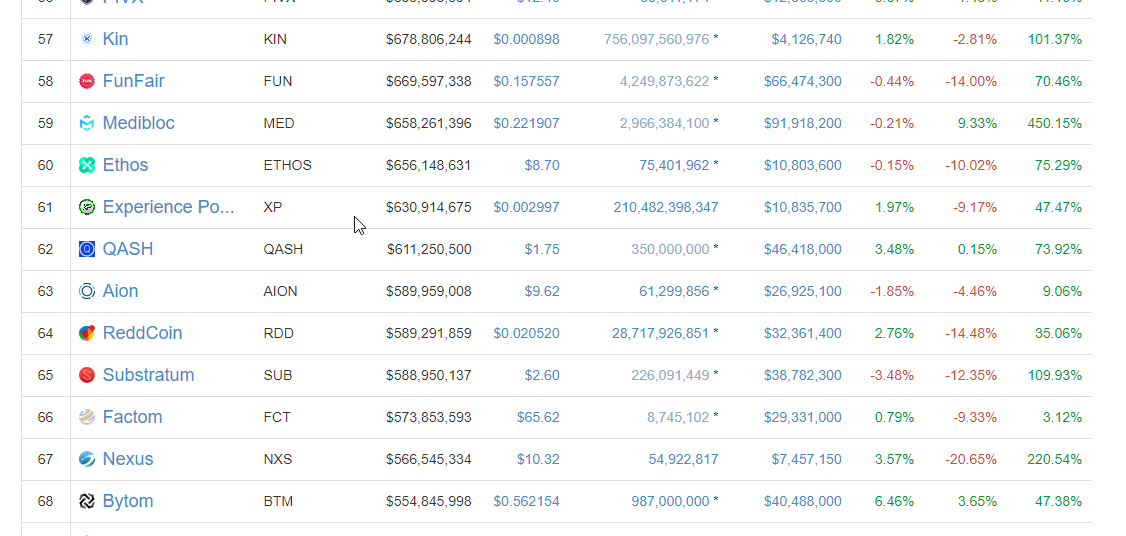Open the Aion coin page link
Screen dimensions: 1126x536
tap(121, 291)
